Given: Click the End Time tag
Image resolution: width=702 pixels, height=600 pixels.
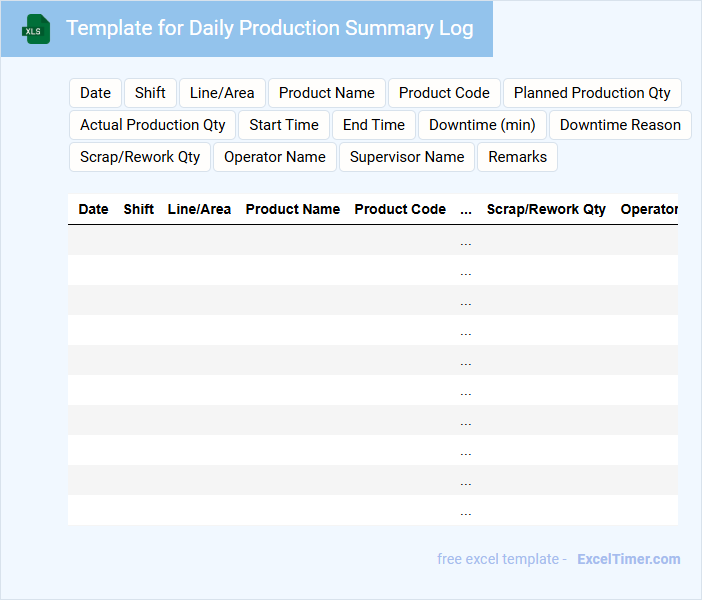Looking at the screenshot, I should point(373,125).
